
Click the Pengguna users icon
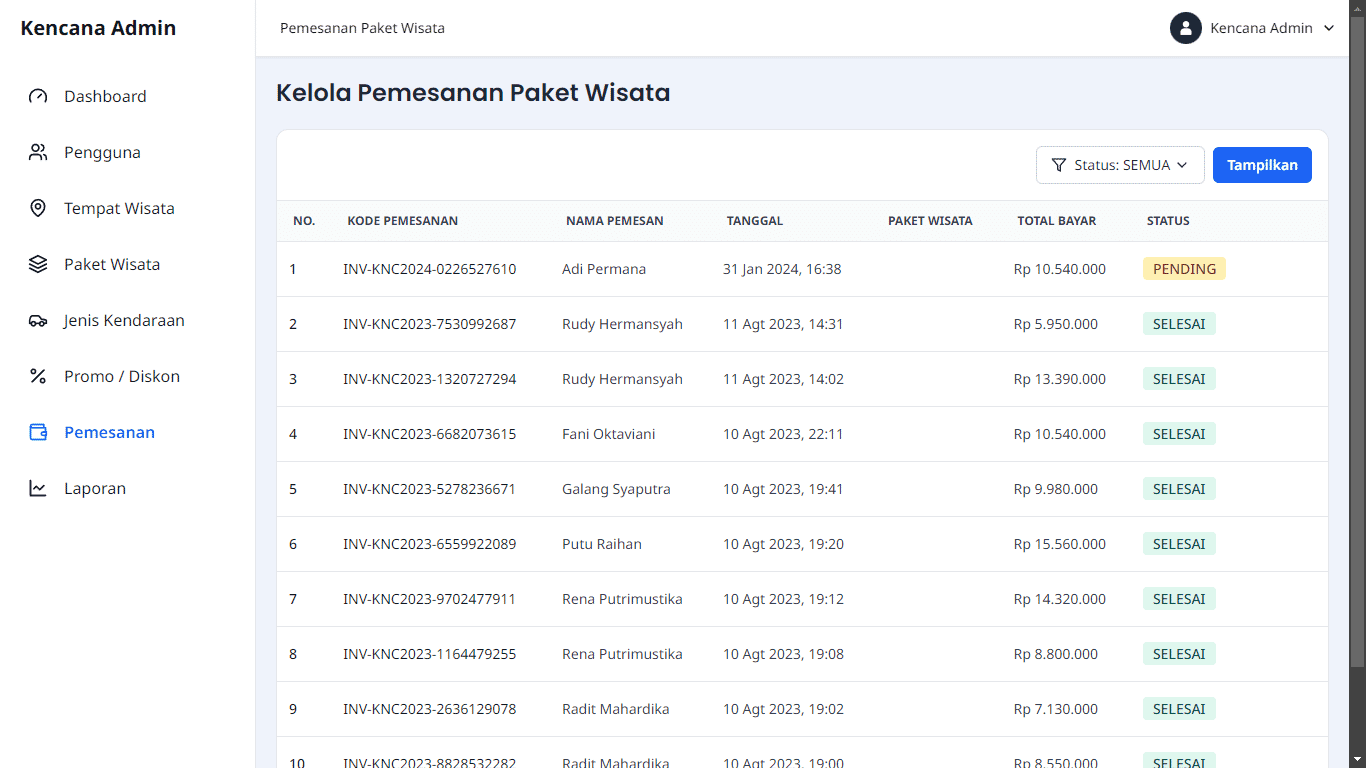(38, 153)
